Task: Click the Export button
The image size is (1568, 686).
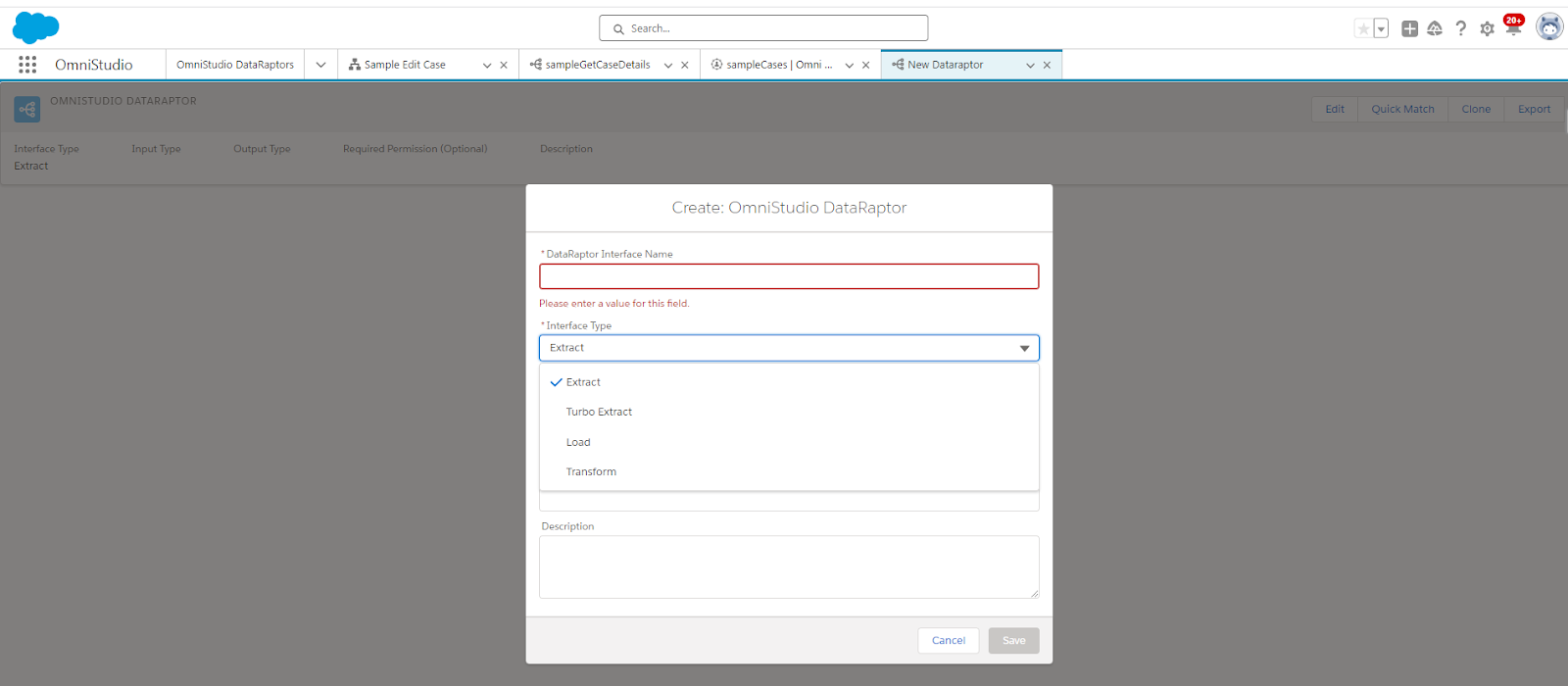Action: tap(1535, 109)
